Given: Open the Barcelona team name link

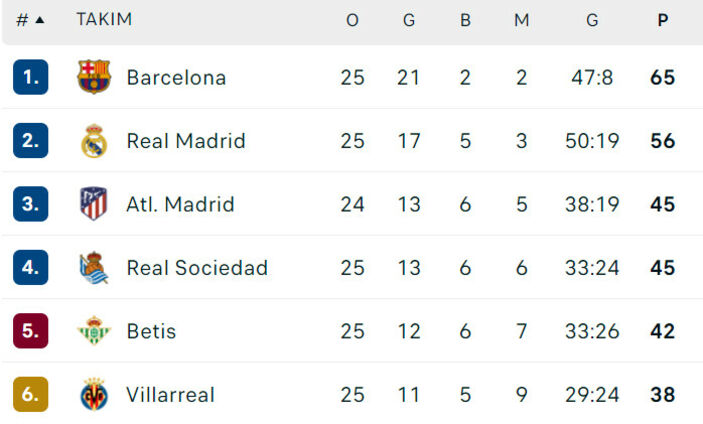Looking at the screenshot, I should point(176,77).
